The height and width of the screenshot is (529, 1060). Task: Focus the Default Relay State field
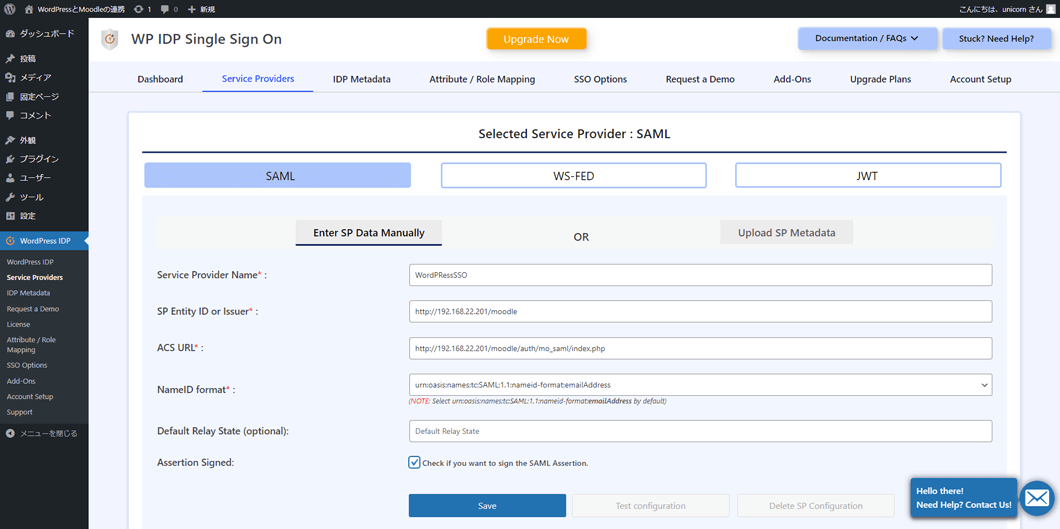(x=700, y=431)
